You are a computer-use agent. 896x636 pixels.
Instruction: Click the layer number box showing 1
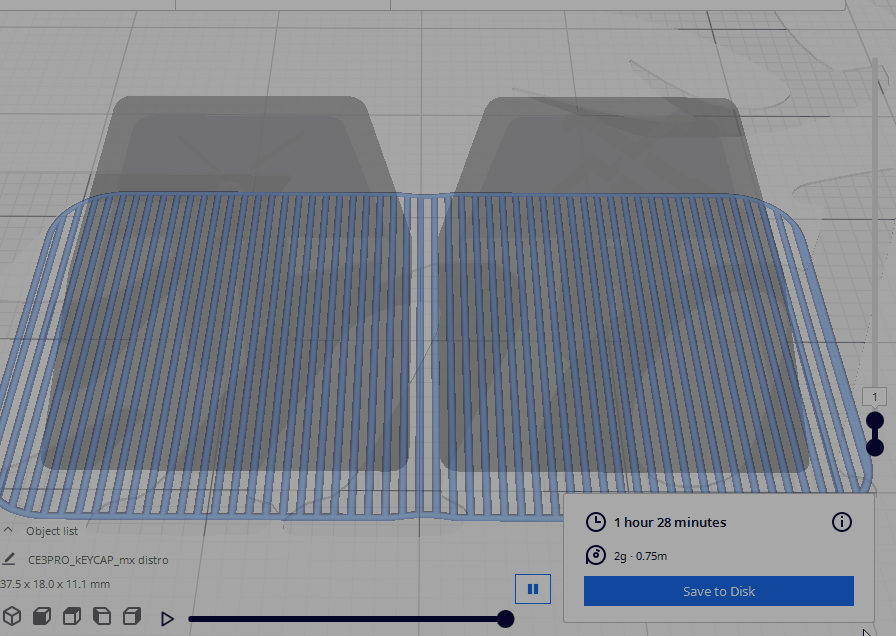coord(874,397)
